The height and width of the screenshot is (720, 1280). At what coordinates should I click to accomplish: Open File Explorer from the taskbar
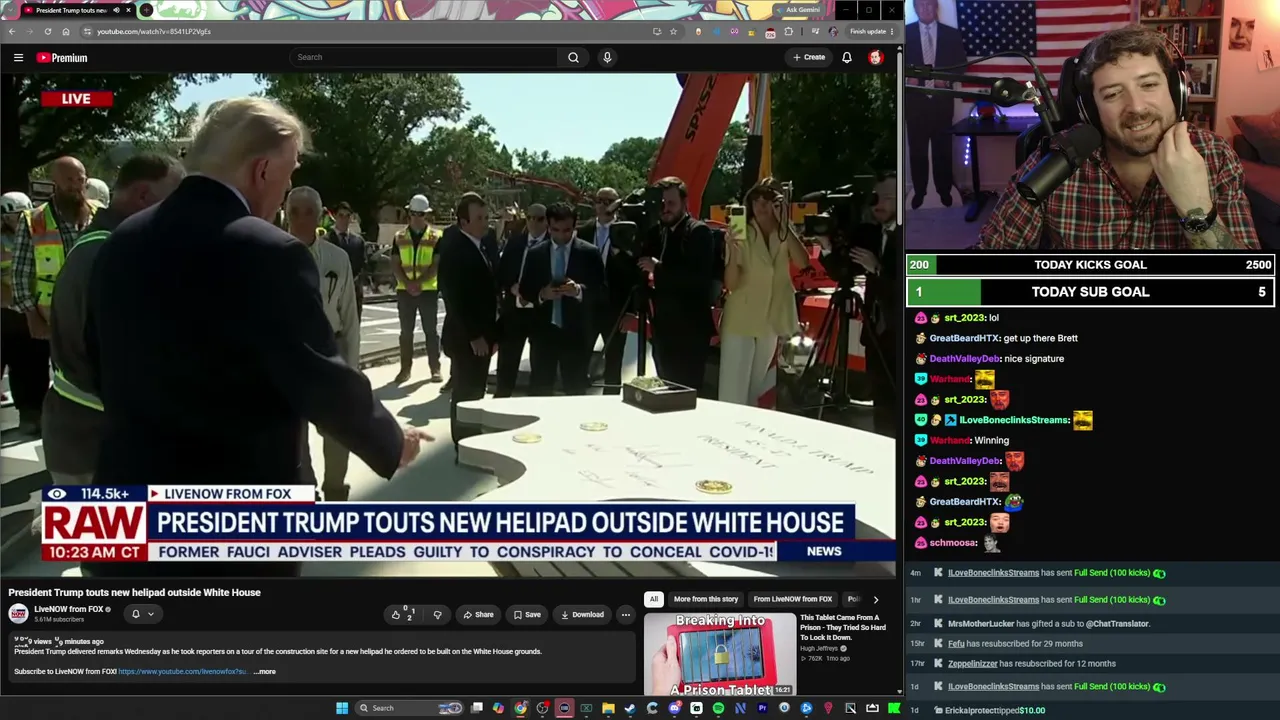pyautogui.click(x=608, y=708)
